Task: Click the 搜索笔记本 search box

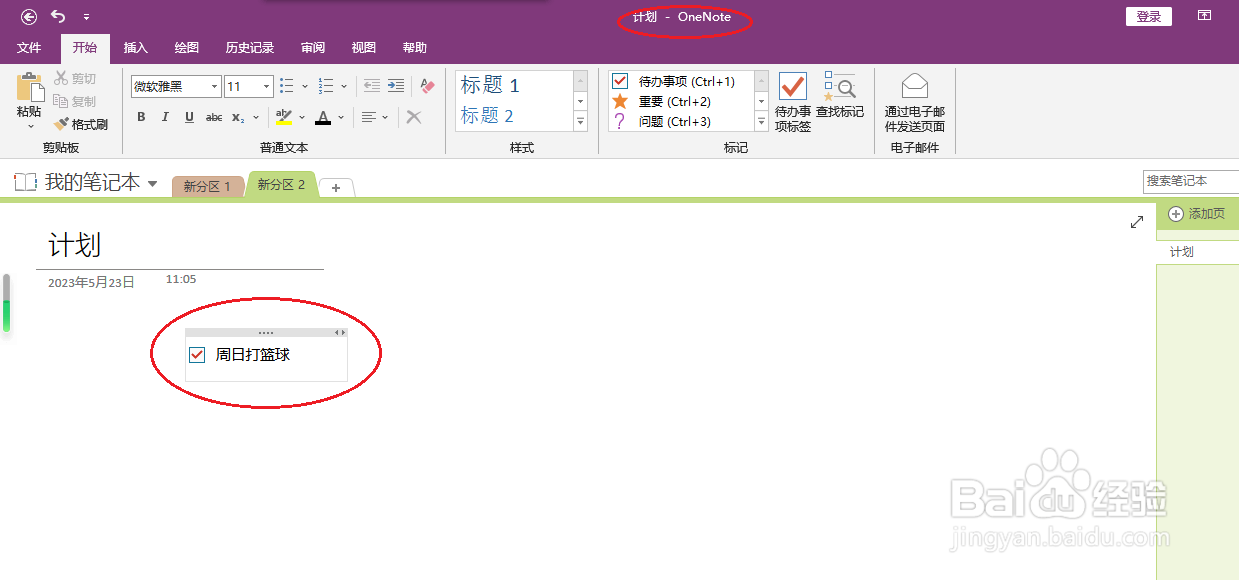Action: pyautogui.click(x=1191, y=181)
